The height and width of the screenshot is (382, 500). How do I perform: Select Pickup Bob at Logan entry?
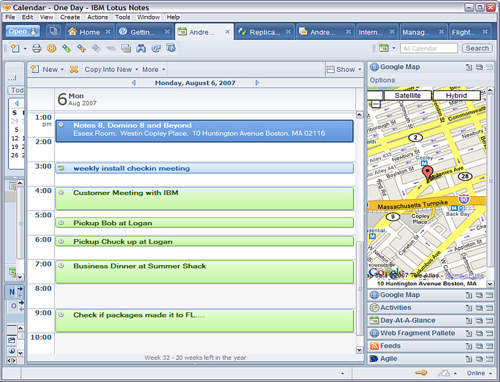click(204, 223)
